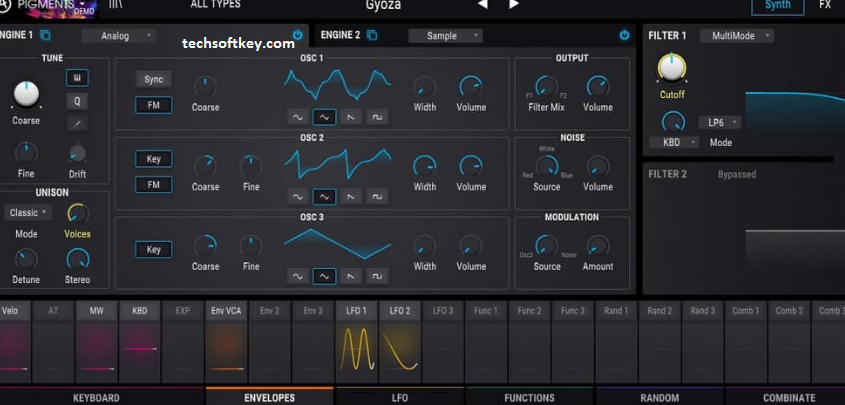This screenshot has width=845, height=405.
Task: Open Engine 2 Sample type dropdown
Action: coord(445,36)
